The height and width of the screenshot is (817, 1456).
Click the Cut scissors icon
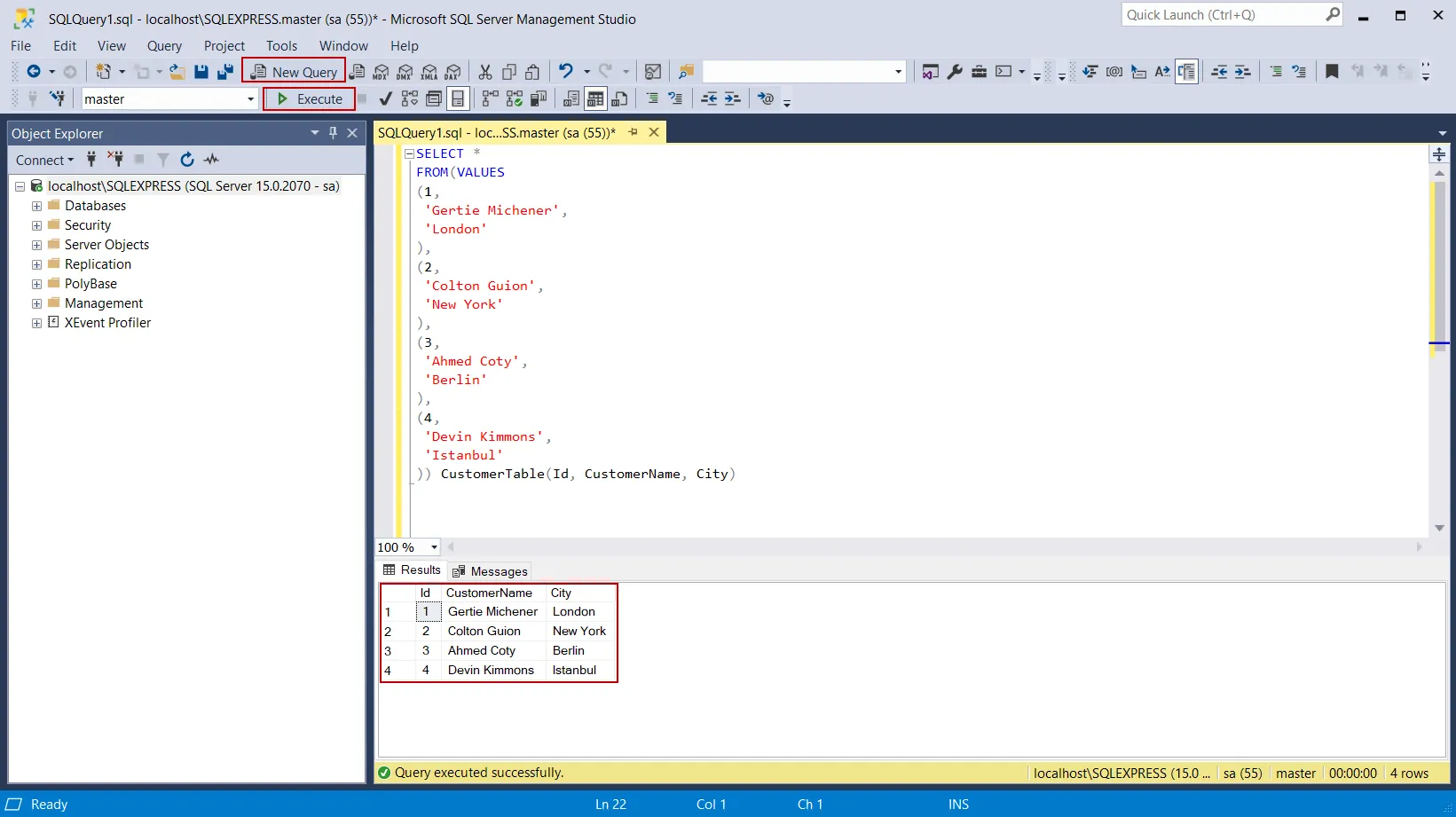485,72
